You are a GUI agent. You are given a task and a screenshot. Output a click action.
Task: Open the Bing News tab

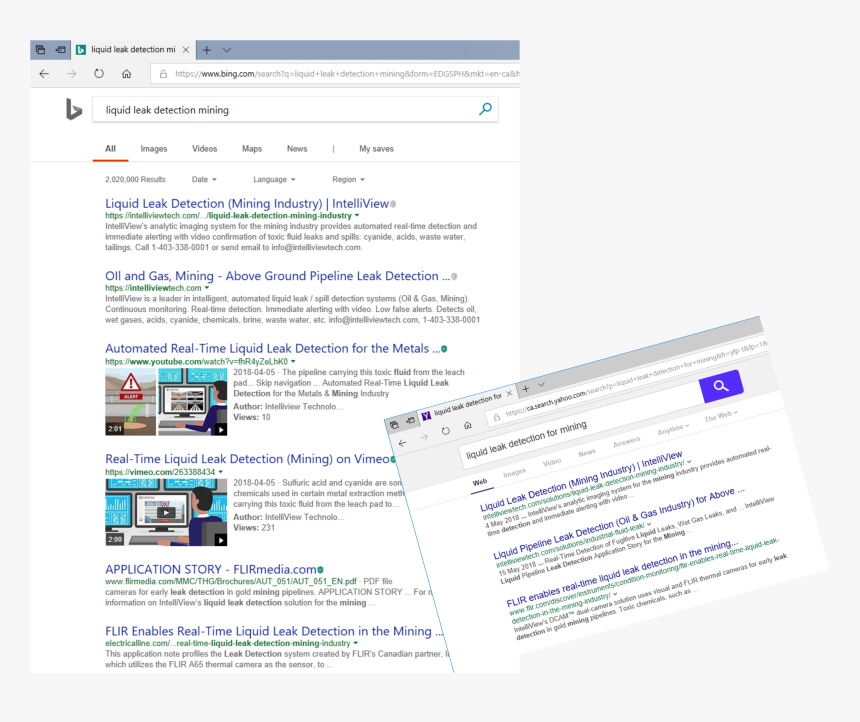[297, 149]
